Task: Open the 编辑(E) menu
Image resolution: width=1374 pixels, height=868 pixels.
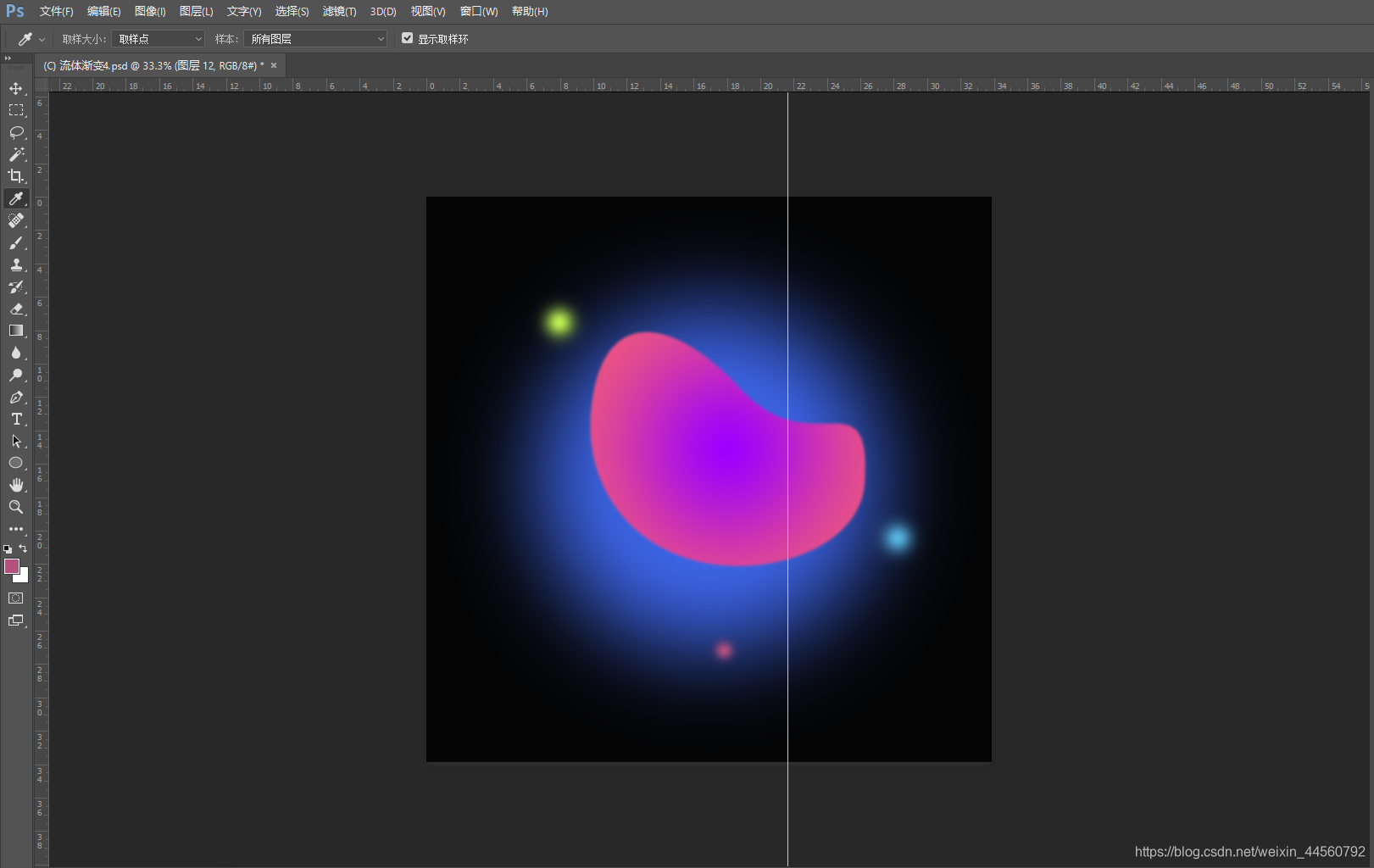Action: point(103,12)
